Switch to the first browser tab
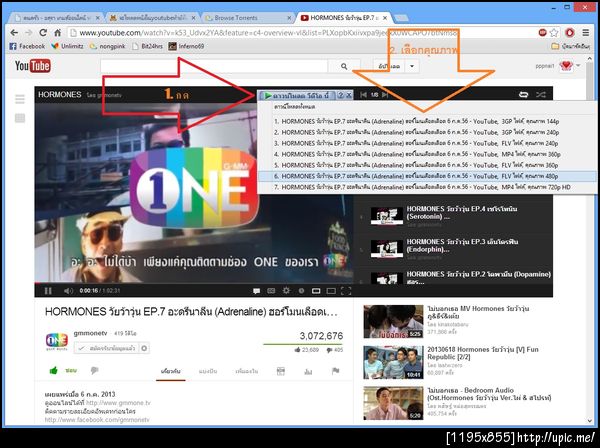 pyautogui.click(x=56, y=18)
